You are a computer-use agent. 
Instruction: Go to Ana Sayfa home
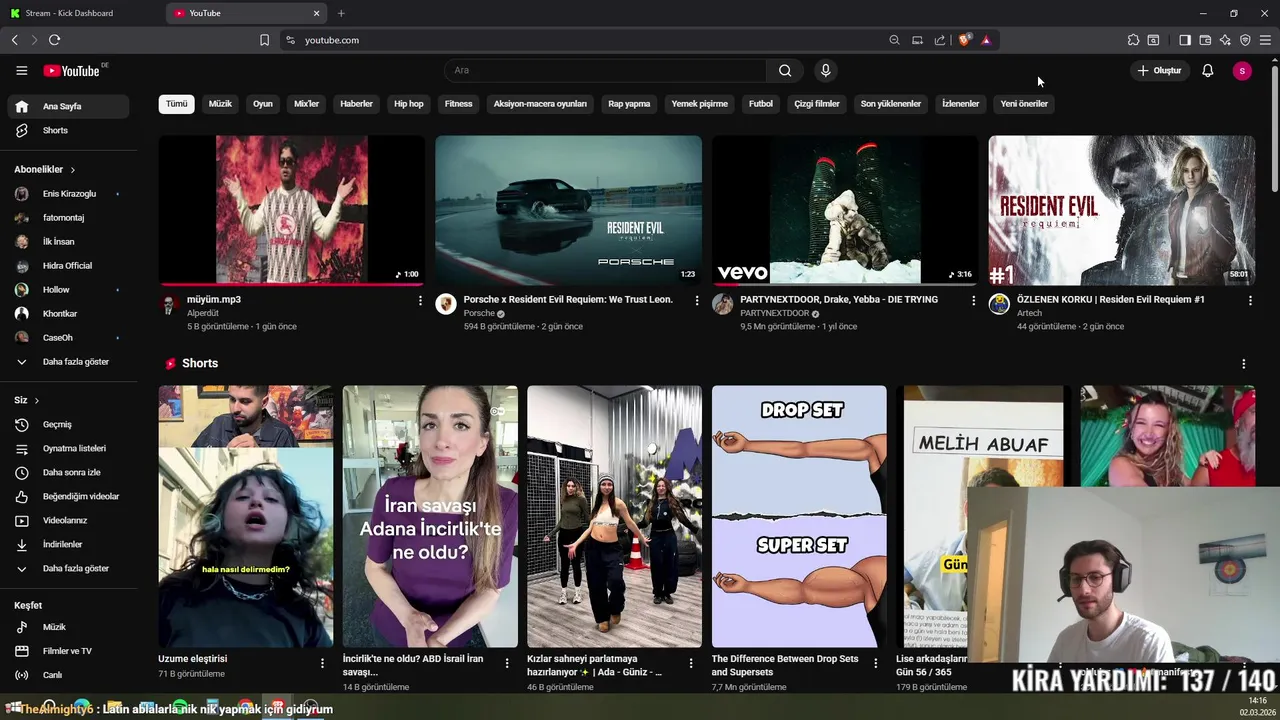68,106
